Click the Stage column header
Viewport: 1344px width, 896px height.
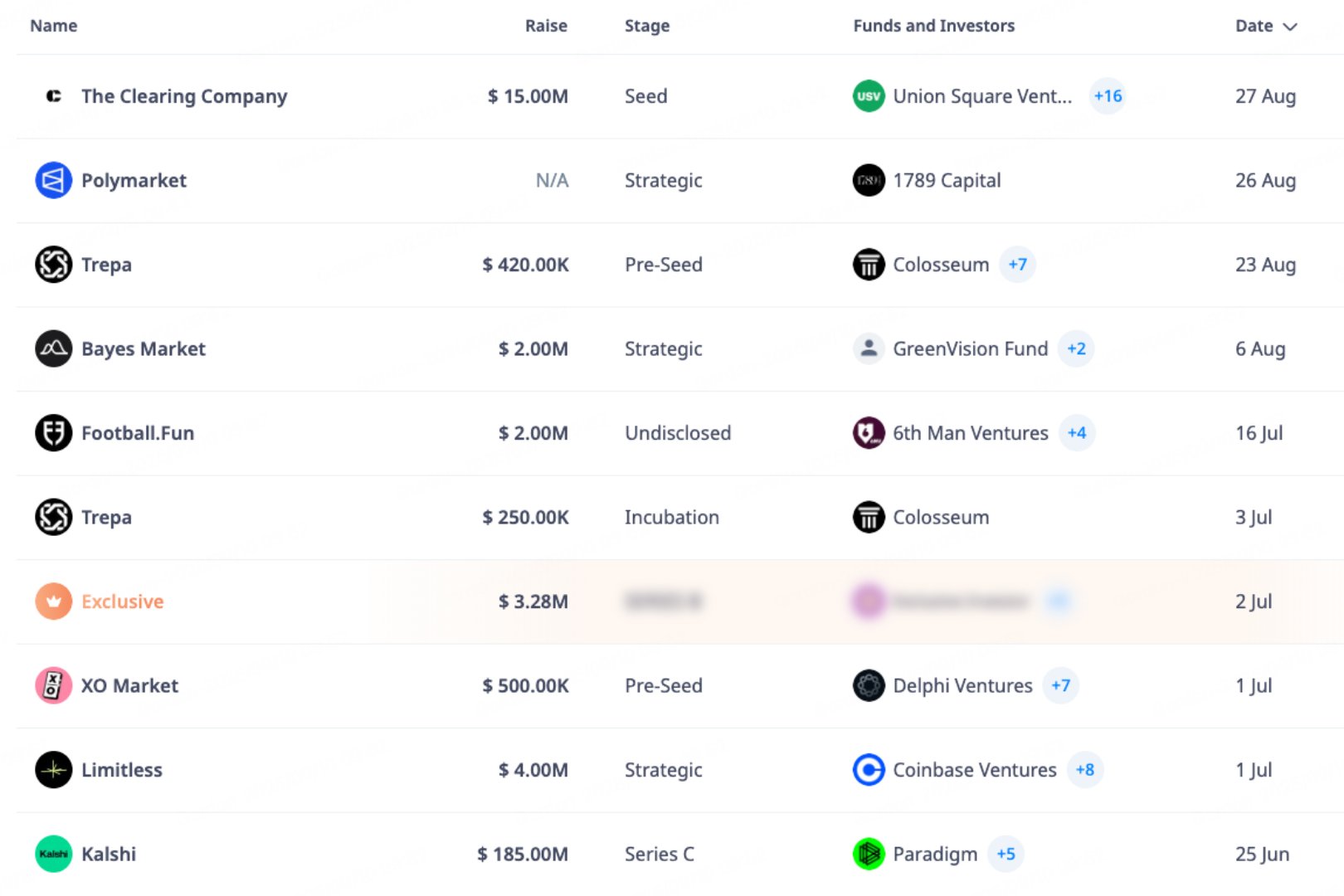(646, 26)
